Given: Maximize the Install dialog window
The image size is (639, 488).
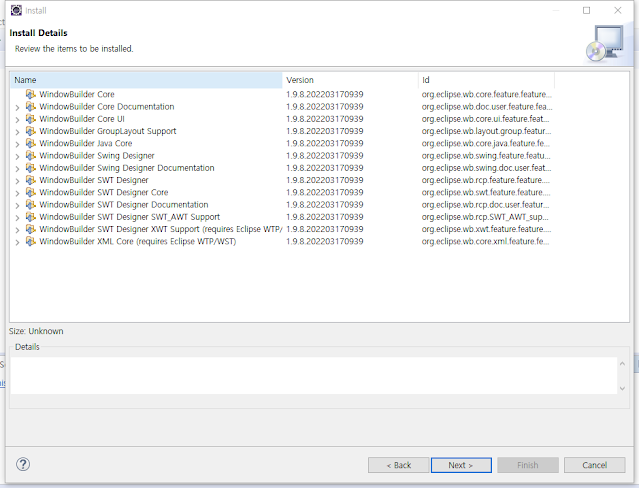Looking at the screenshot, I should [x=586, y=10].
